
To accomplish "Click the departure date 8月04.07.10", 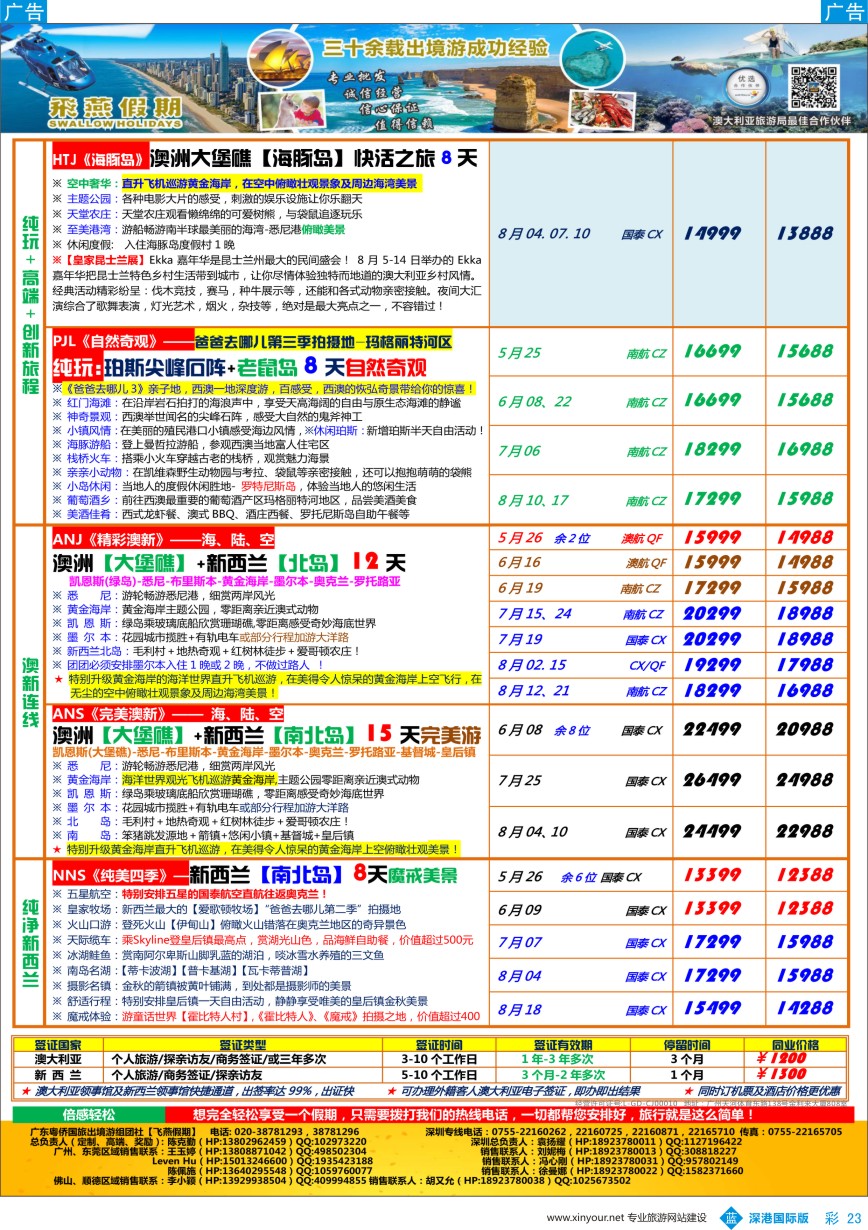I will [544, 233].
